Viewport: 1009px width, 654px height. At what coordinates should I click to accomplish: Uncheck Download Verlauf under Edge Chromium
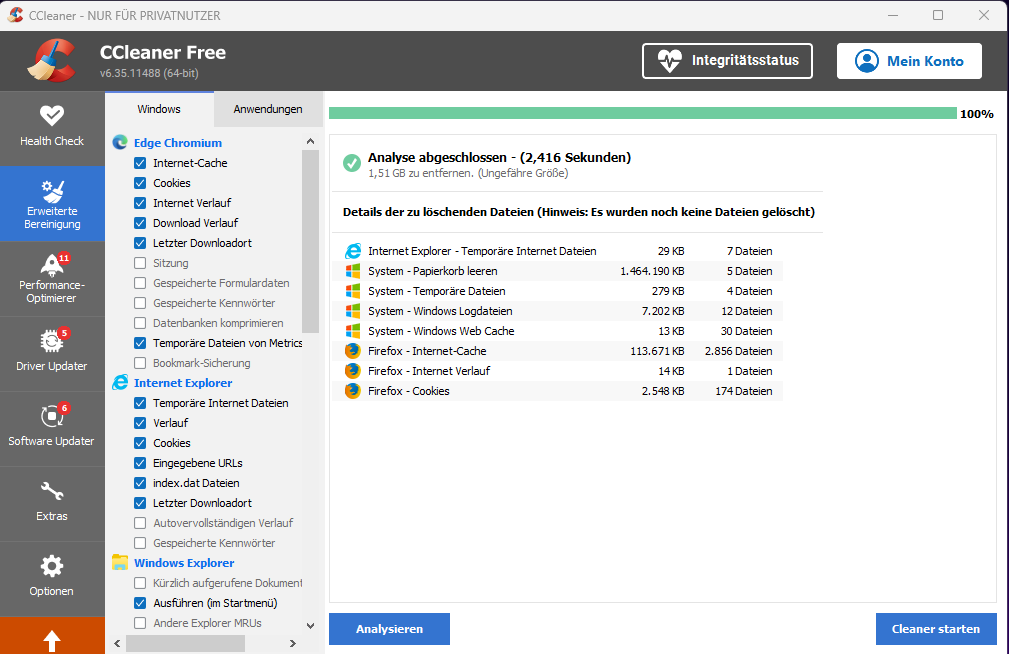(140, 223)
